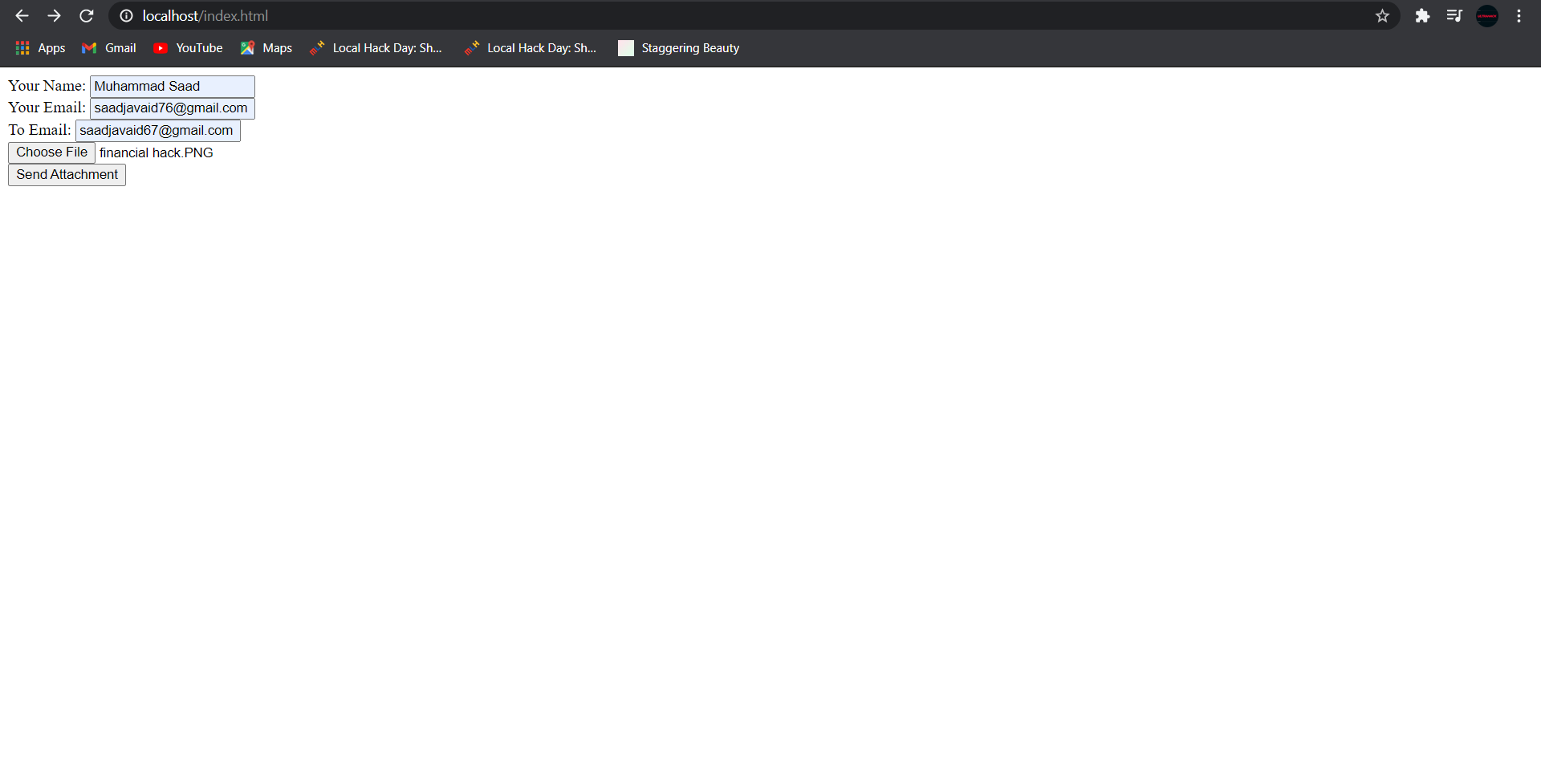Select the Your Name input field
The image size is (1541, 784).
171,86
